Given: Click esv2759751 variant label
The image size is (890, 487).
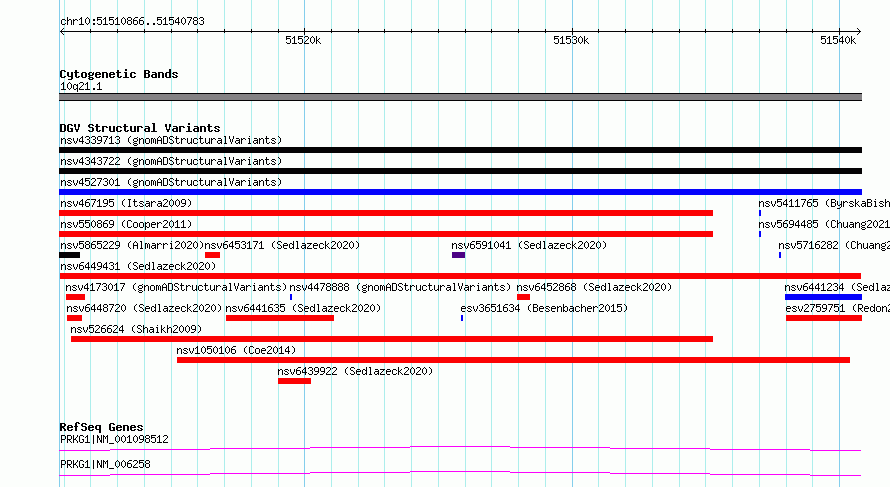Looking at the screenshot, I should tap(838, 308).
